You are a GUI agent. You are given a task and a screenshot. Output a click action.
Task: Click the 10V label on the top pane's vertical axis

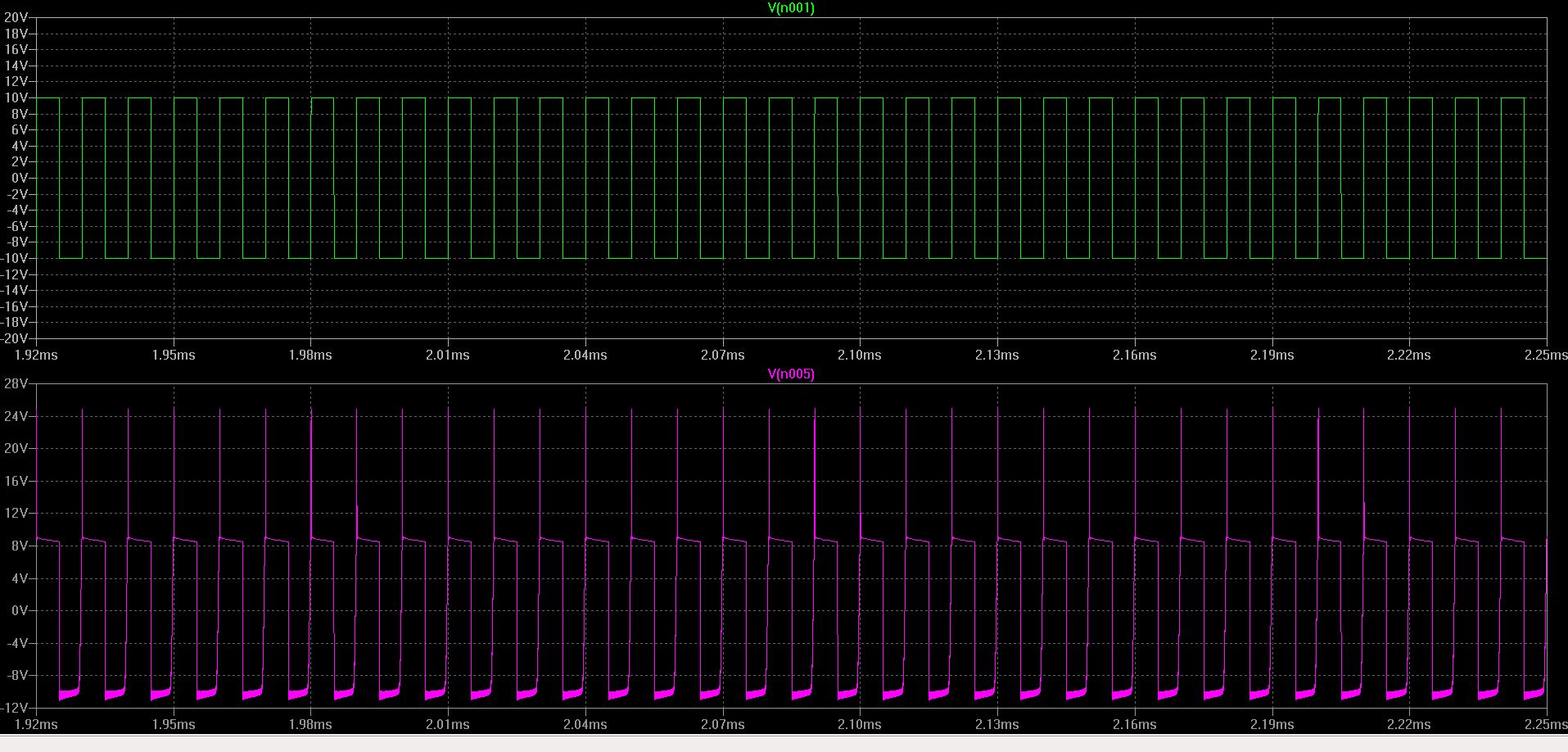[x=16, y=97]
